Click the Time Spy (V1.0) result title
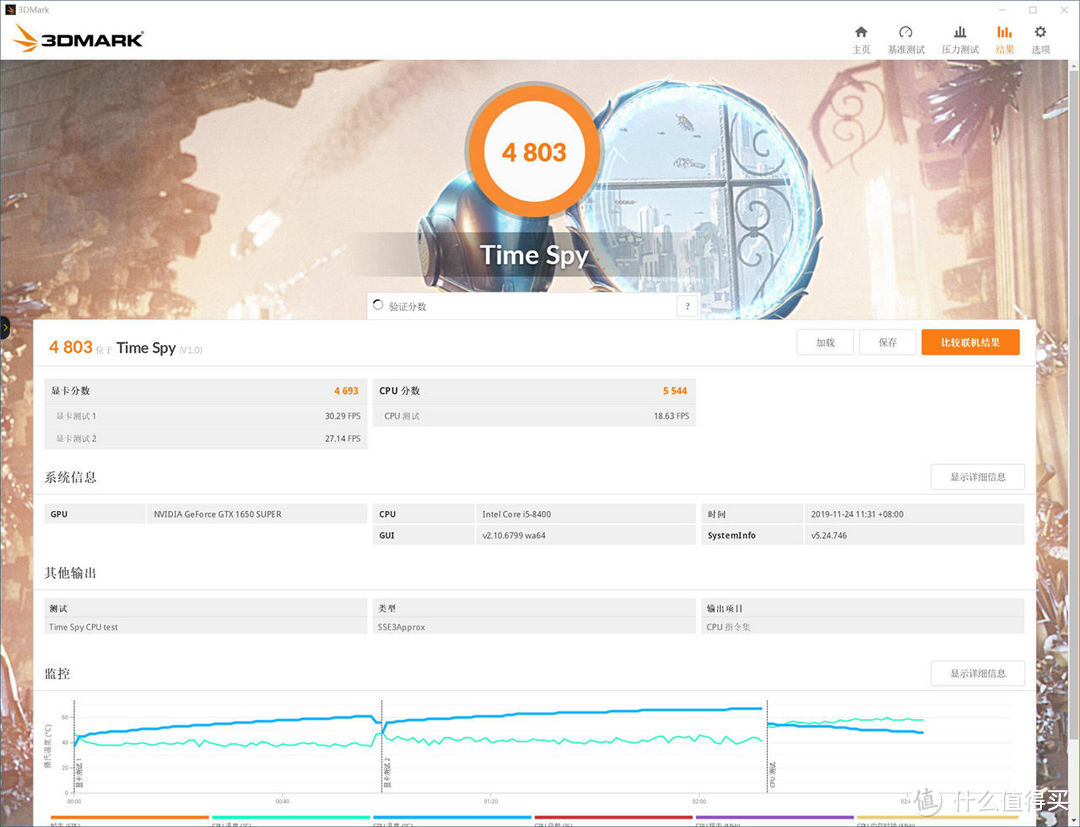This screenshot has width=1080, height=827. pyautogui.click(x=159, y=348)
